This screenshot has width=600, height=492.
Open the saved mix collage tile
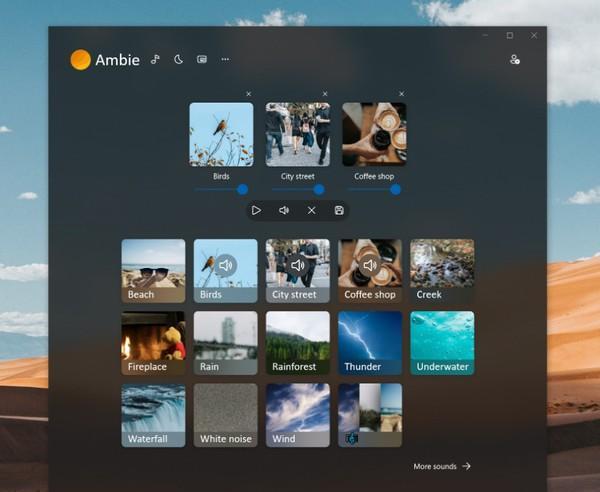[x=370, y=415]
